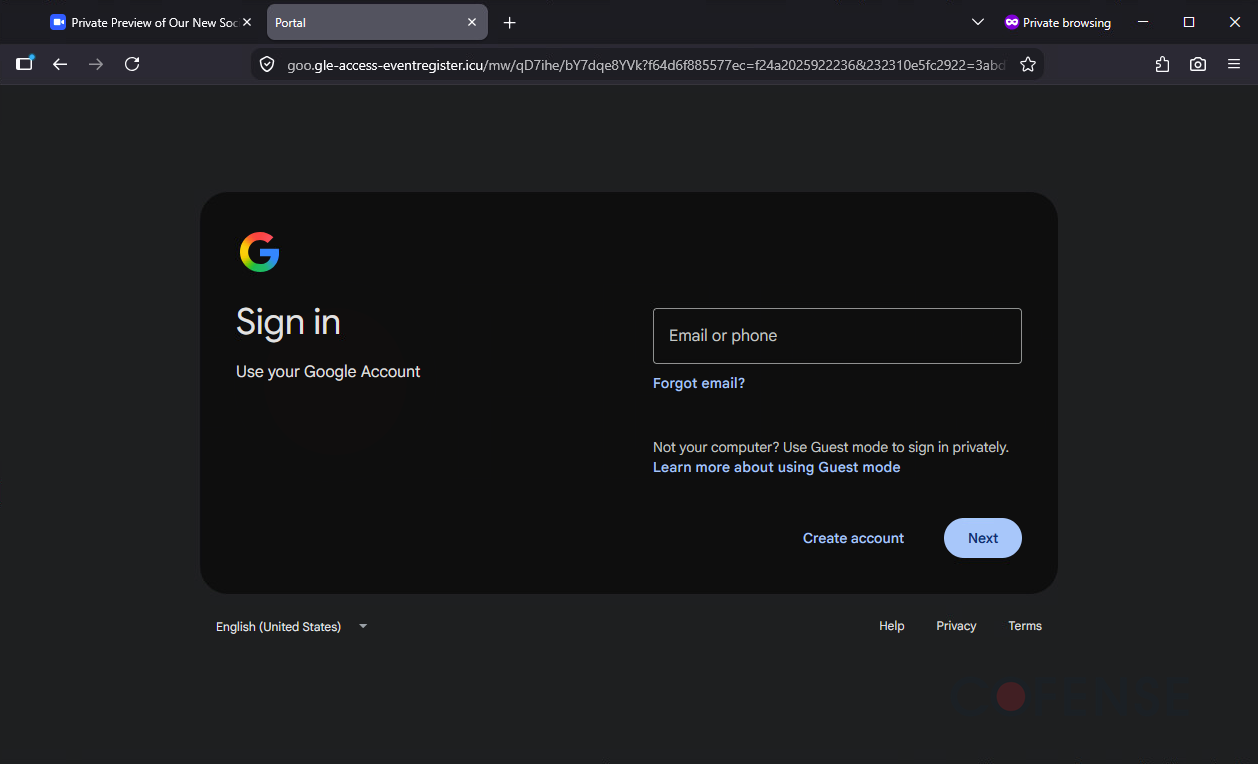Click the forward navigation arrow
Viewport: 1258px width, 764px height.
coord(96,64)
